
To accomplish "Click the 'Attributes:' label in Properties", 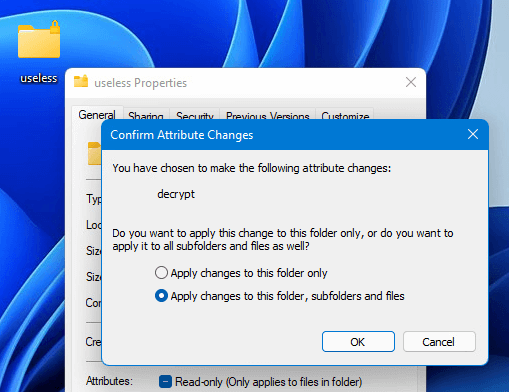I will (109, 381).
